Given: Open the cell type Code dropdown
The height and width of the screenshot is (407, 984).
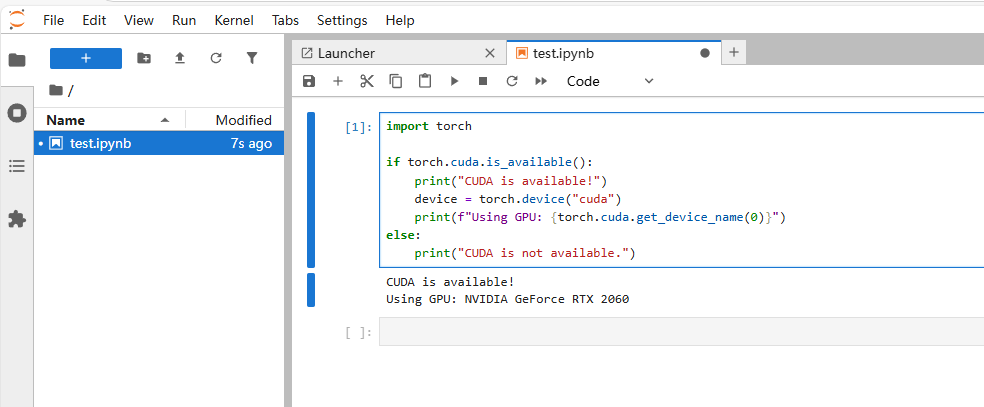Looking at the screenshot, I should pos(610,81).
